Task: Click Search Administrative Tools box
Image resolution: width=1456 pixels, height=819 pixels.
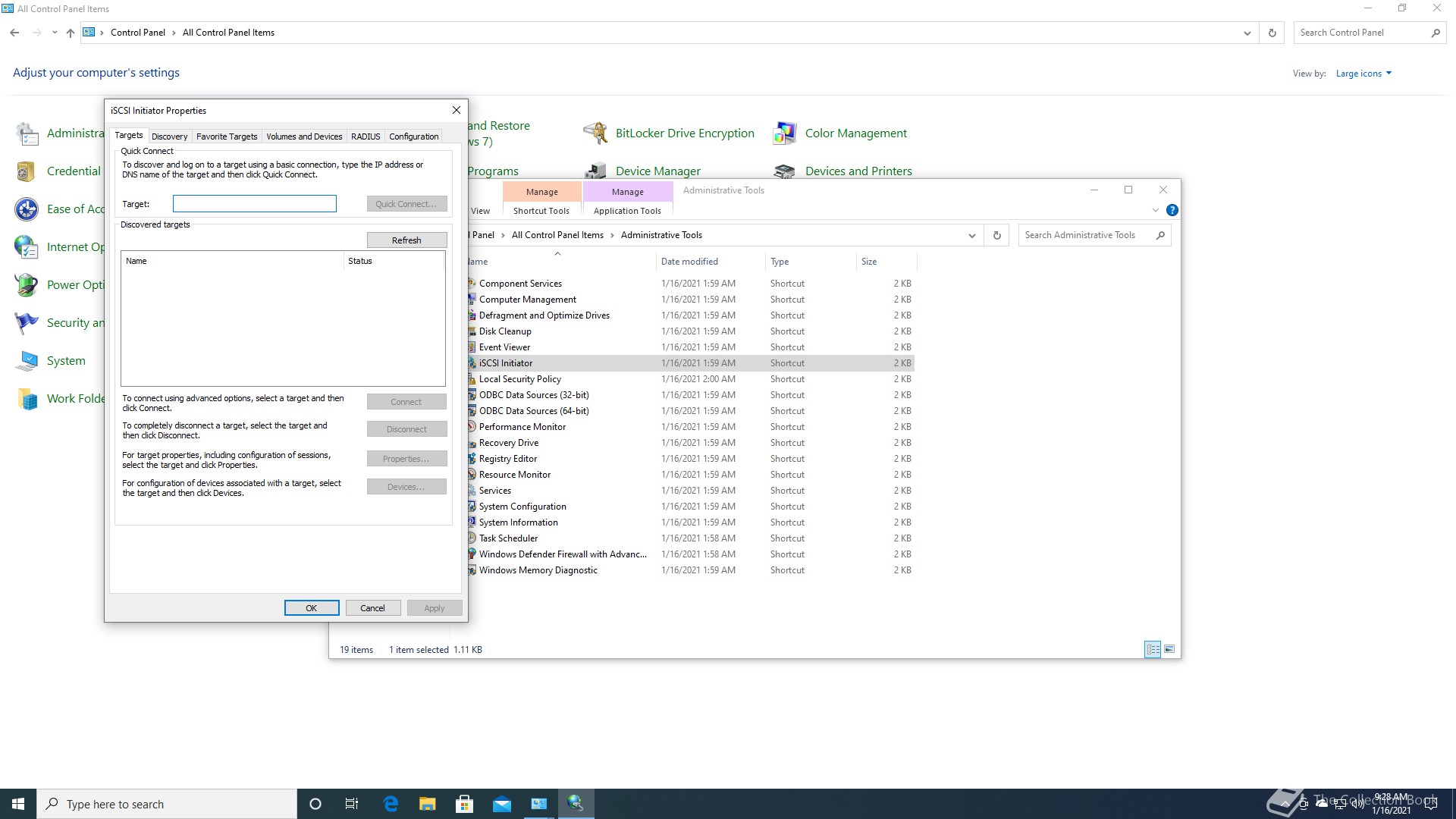Action: pos(1094,235)
